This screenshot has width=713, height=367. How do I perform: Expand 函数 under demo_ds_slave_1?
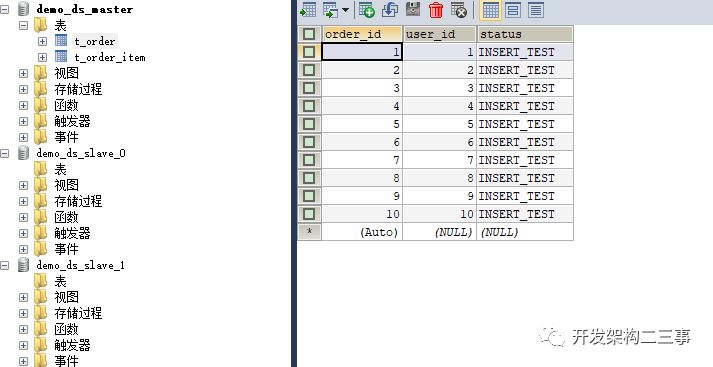pos(23,329)
